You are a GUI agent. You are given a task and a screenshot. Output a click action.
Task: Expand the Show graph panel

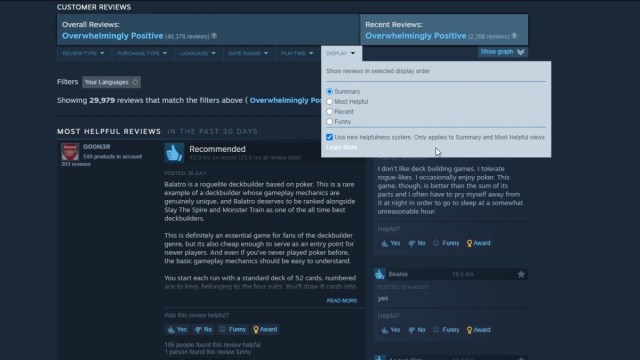[502, 52]
